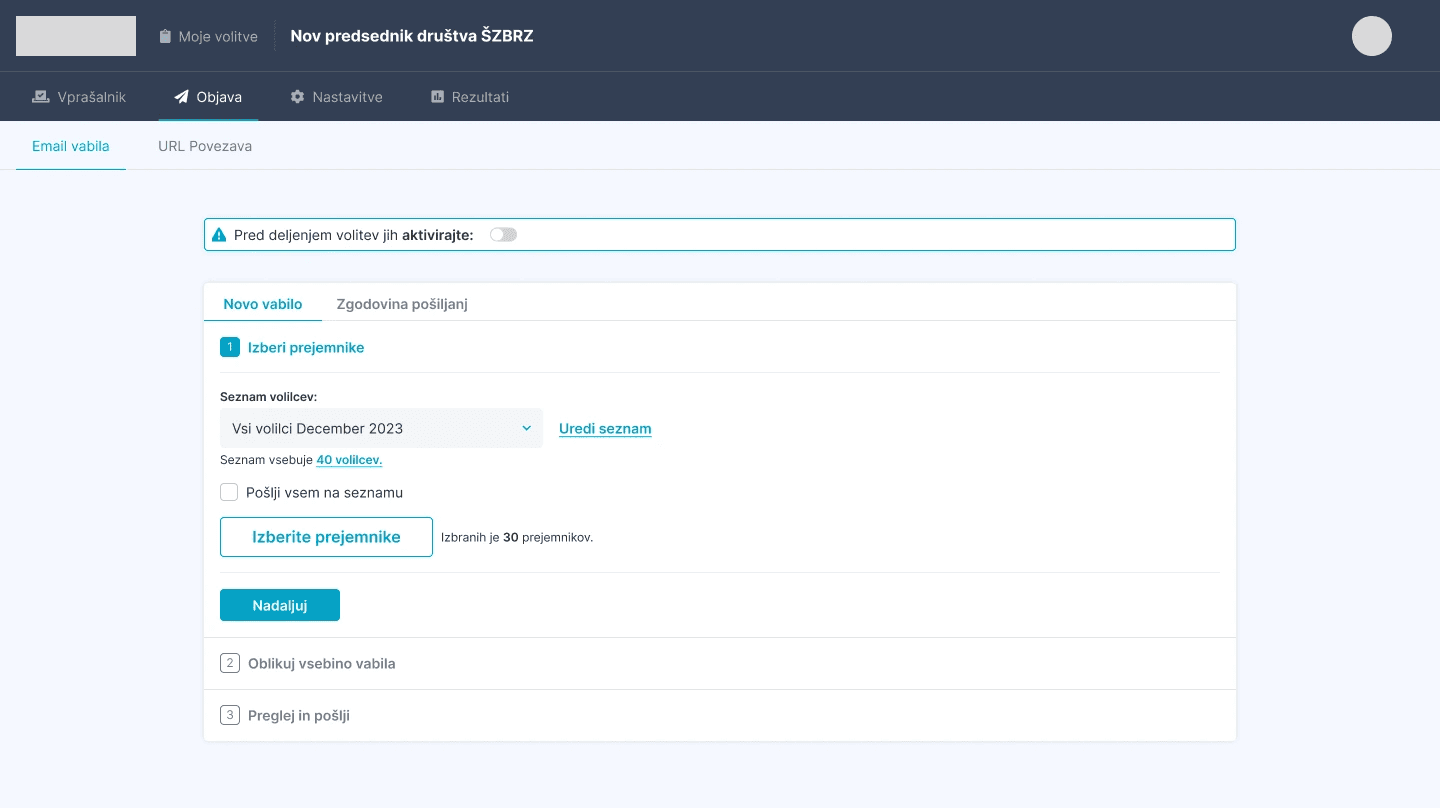Check Pošlji vsem na seznamu
Viewport: 1440px width, 808px height.
(x=229, y=492)
